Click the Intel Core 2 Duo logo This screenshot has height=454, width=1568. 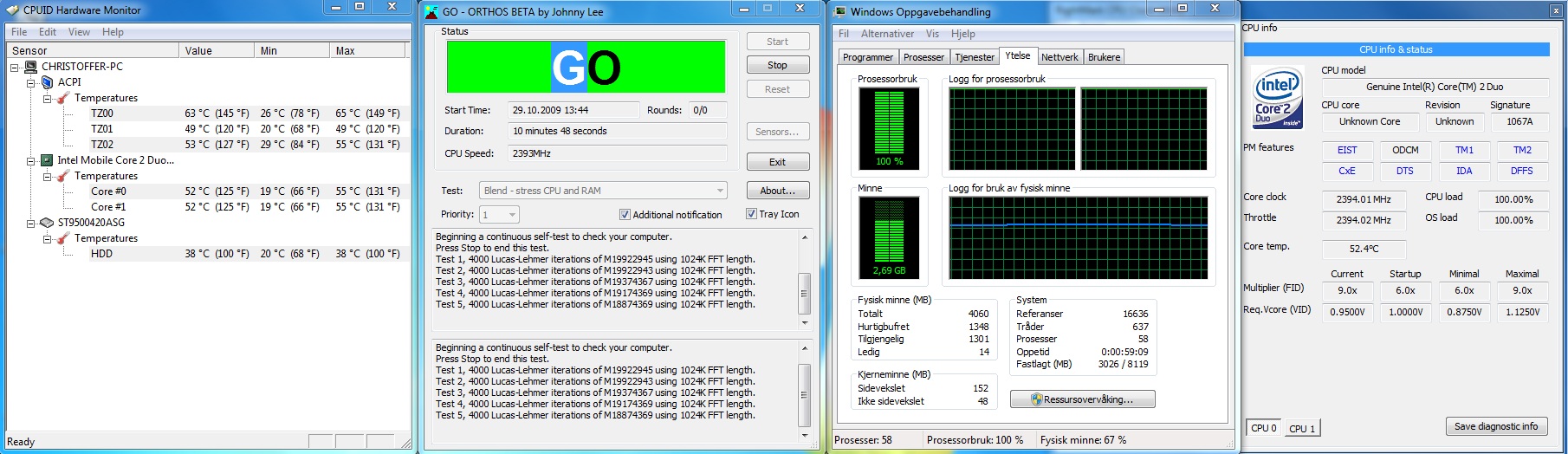coord(1279,98)
